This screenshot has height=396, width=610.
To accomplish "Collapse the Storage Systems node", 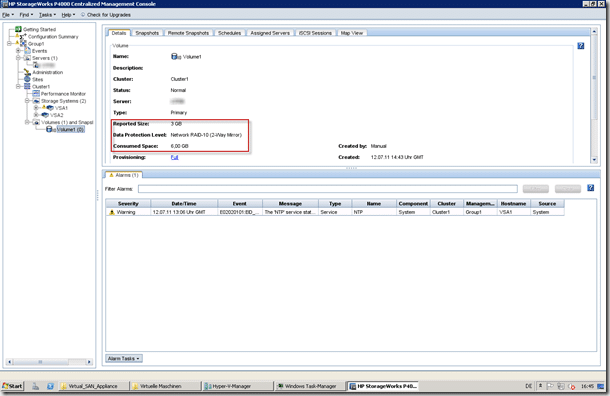I will pos(27,101).
